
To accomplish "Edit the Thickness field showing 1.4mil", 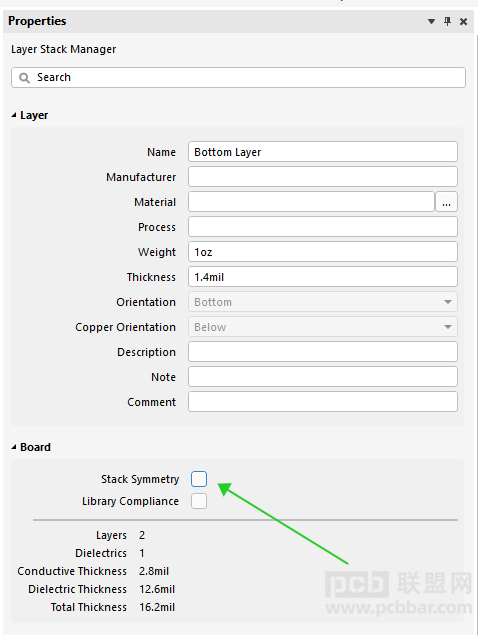I will click(x=323, y=277).
